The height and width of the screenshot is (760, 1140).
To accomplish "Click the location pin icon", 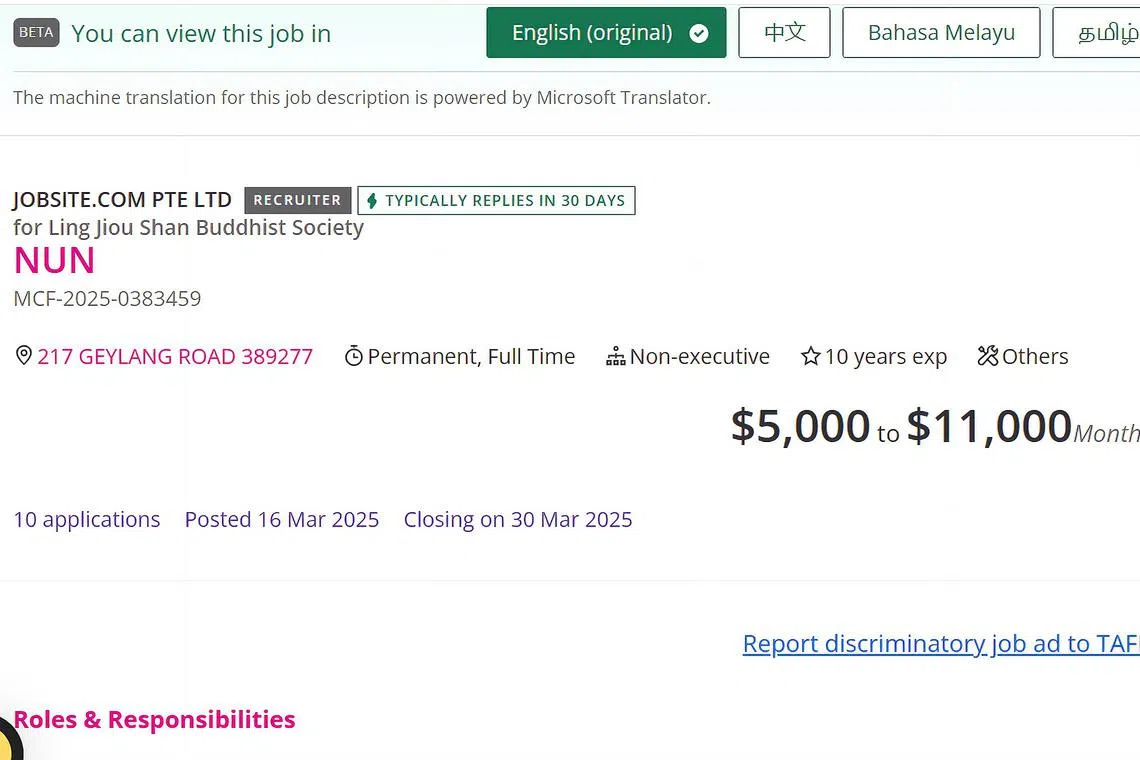I will click(24, 356).
